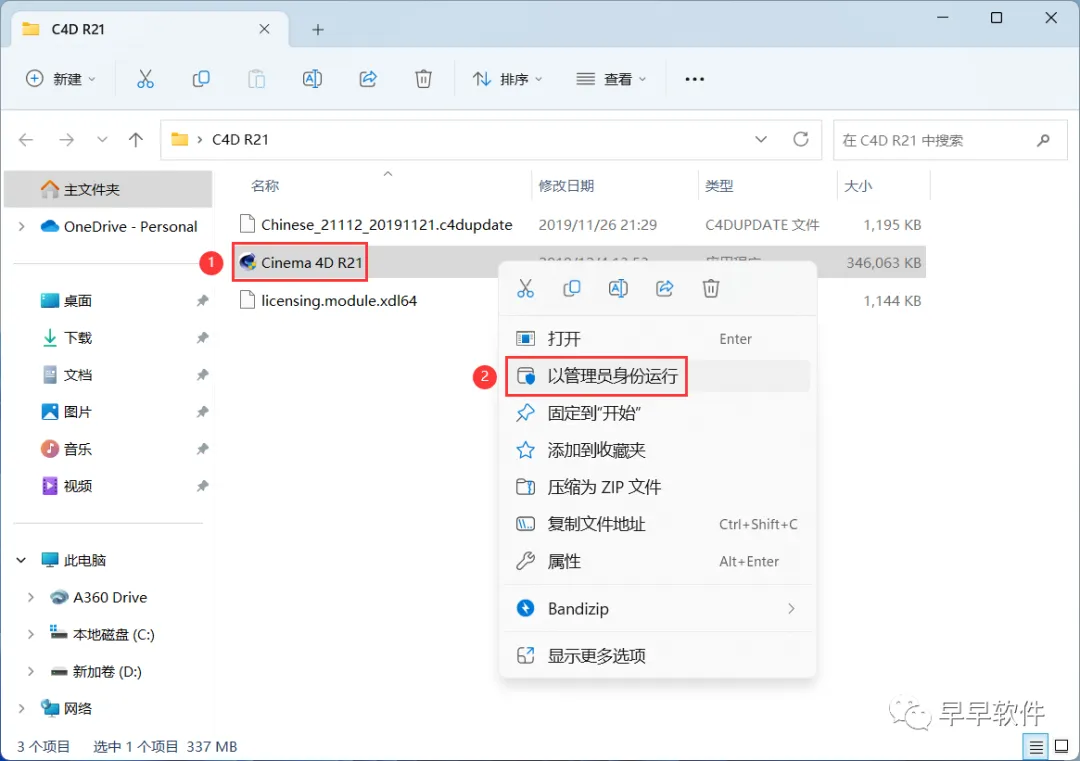1080x761 pixels.
Task: Click the search magnifier icon
Action: coord(1043,140)
